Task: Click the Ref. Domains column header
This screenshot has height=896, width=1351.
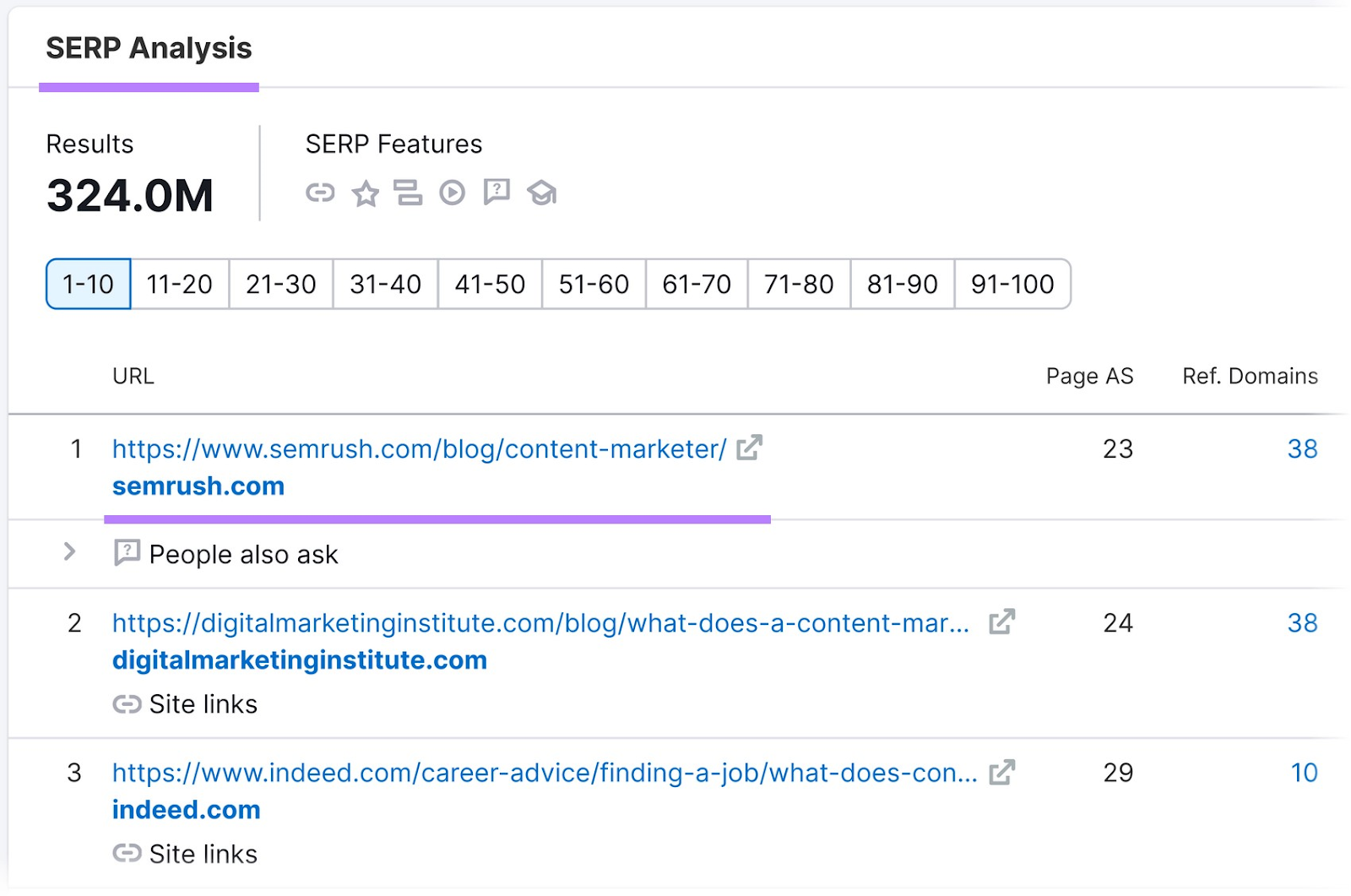Action: click(x=1250, y=376)
